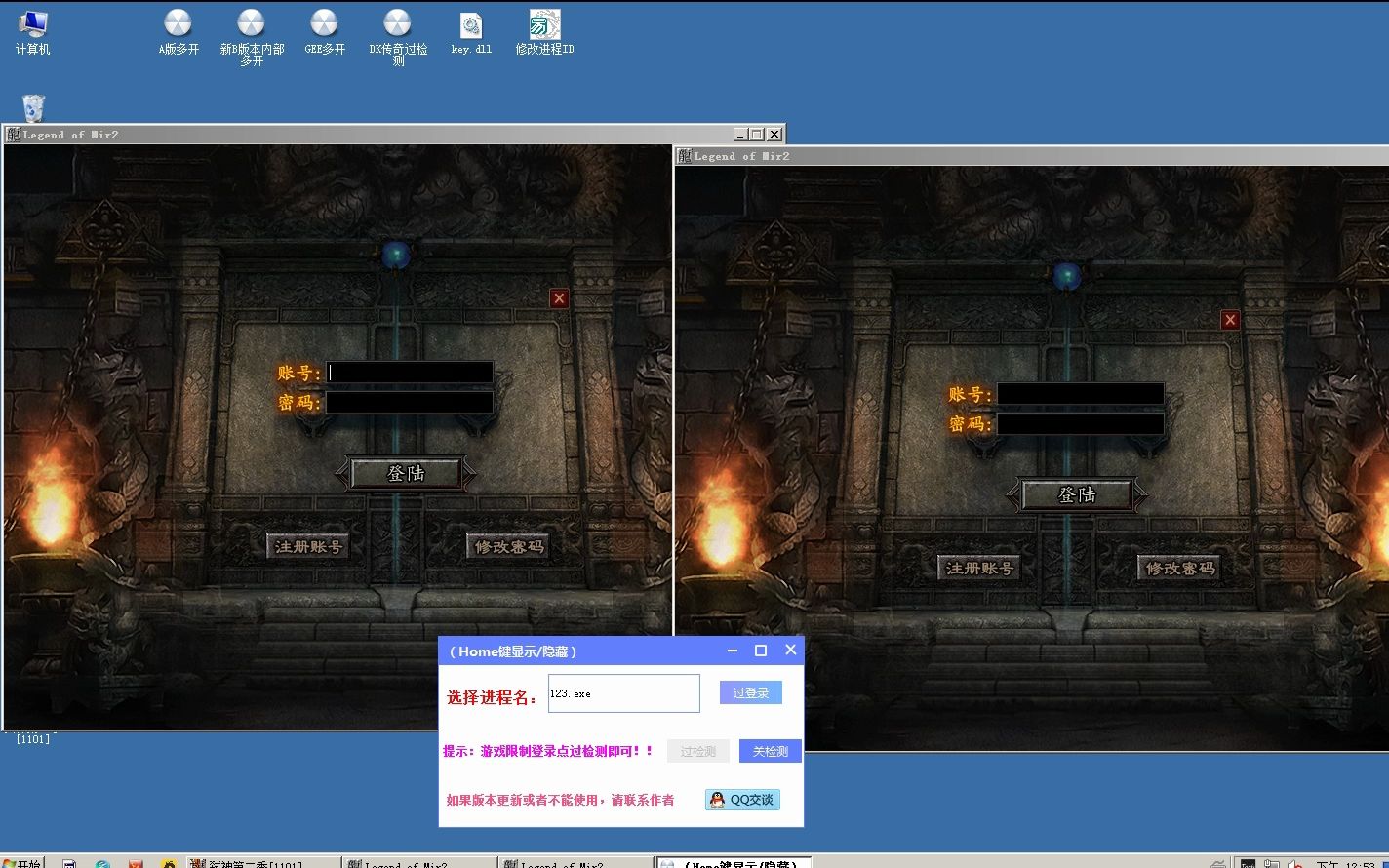Screen dimensions: 1389x868
Task: Click the QQ交谈 chat button
Action: (x=742, y=800)
